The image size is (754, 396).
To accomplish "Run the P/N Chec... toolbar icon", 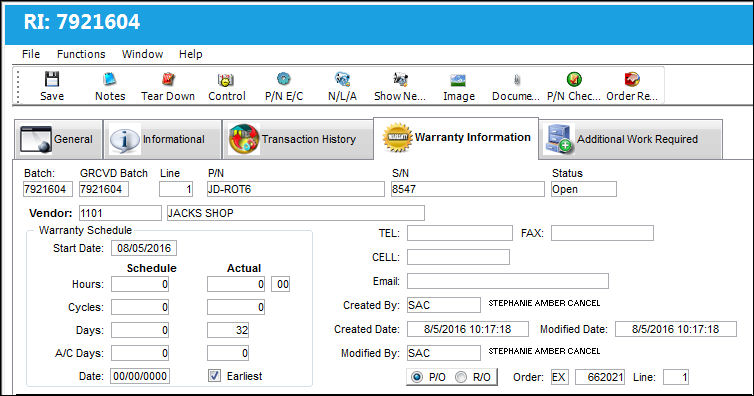I will [x=574, y=79].
